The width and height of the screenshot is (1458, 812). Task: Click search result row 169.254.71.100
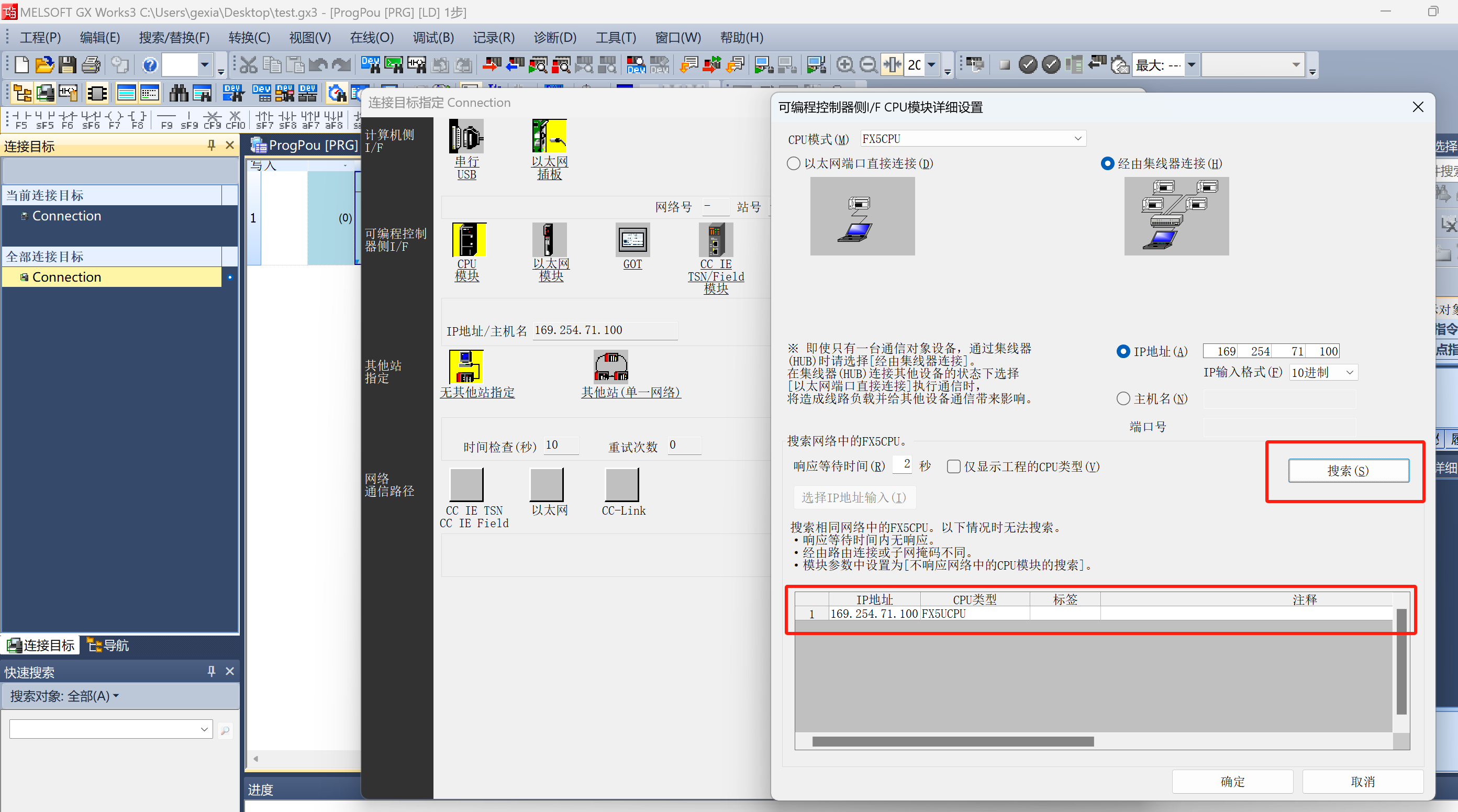pos(1094,614)
